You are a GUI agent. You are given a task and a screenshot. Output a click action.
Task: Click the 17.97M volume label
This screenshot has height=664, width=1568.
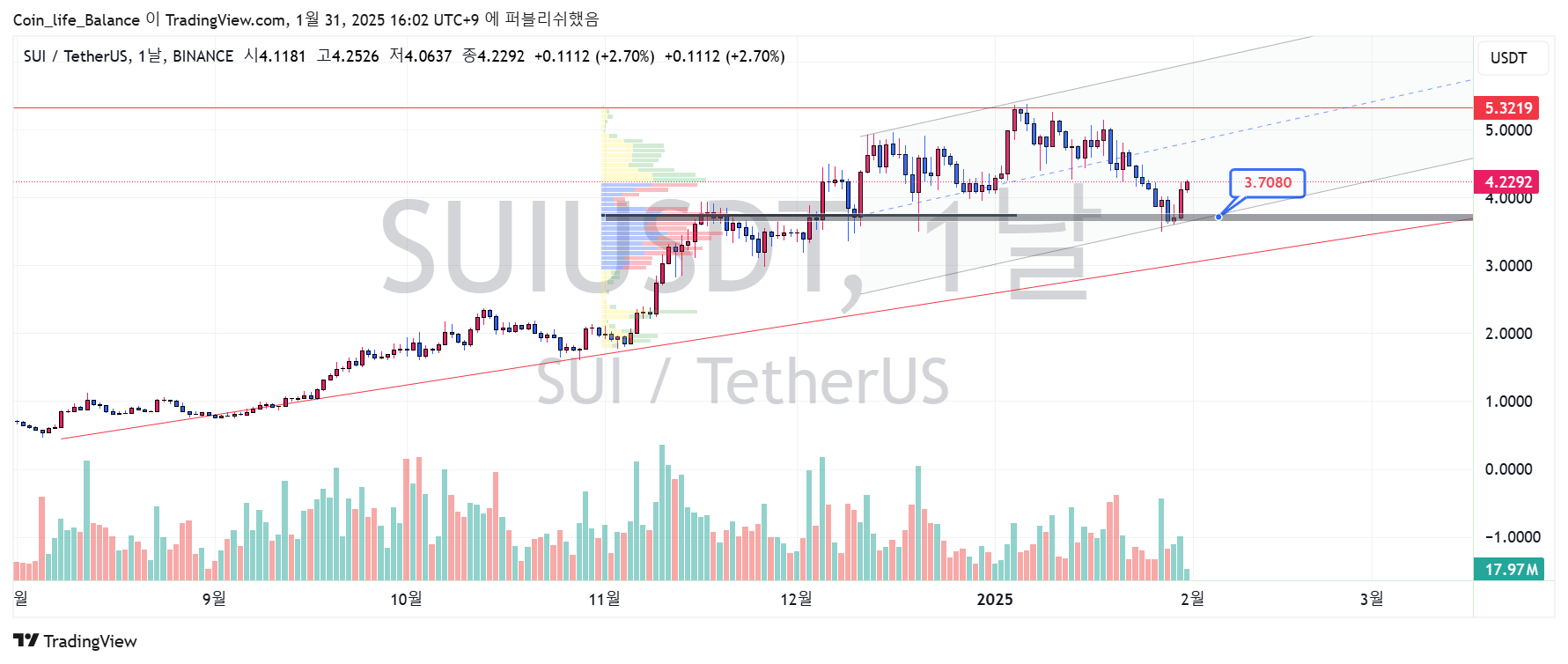1510,570
